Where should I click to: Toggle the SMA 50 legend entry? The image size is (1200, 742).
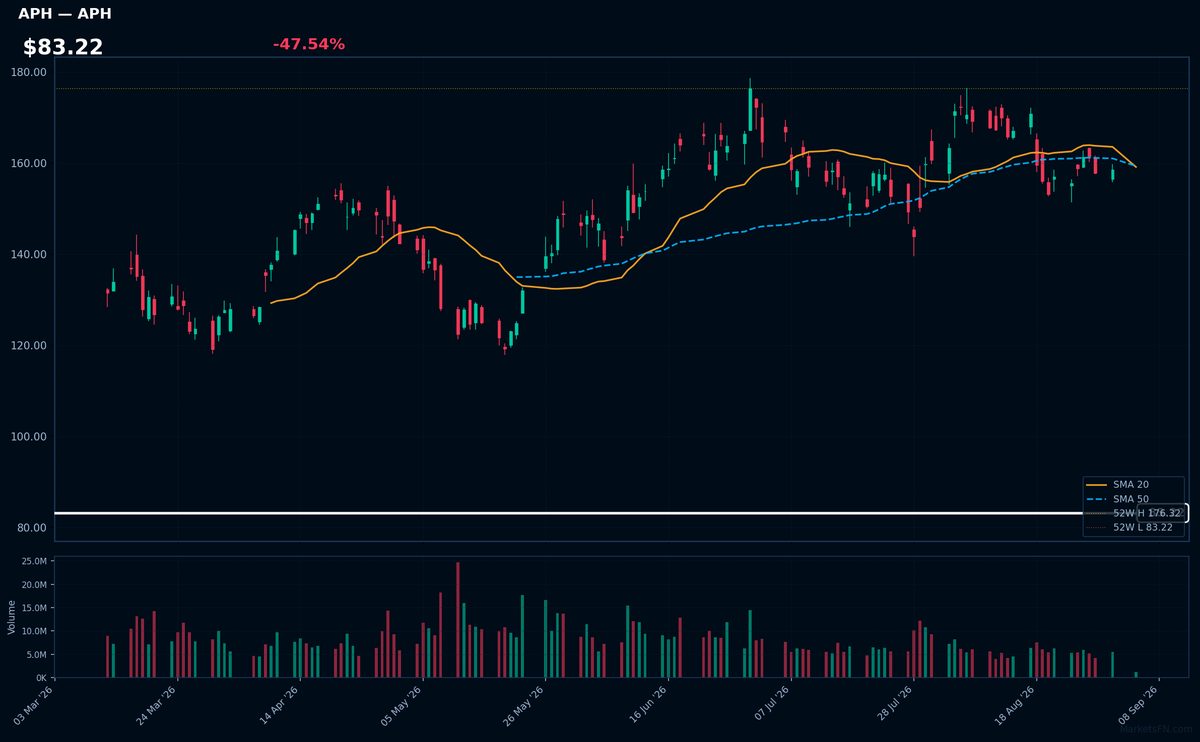click(1116, 498)
